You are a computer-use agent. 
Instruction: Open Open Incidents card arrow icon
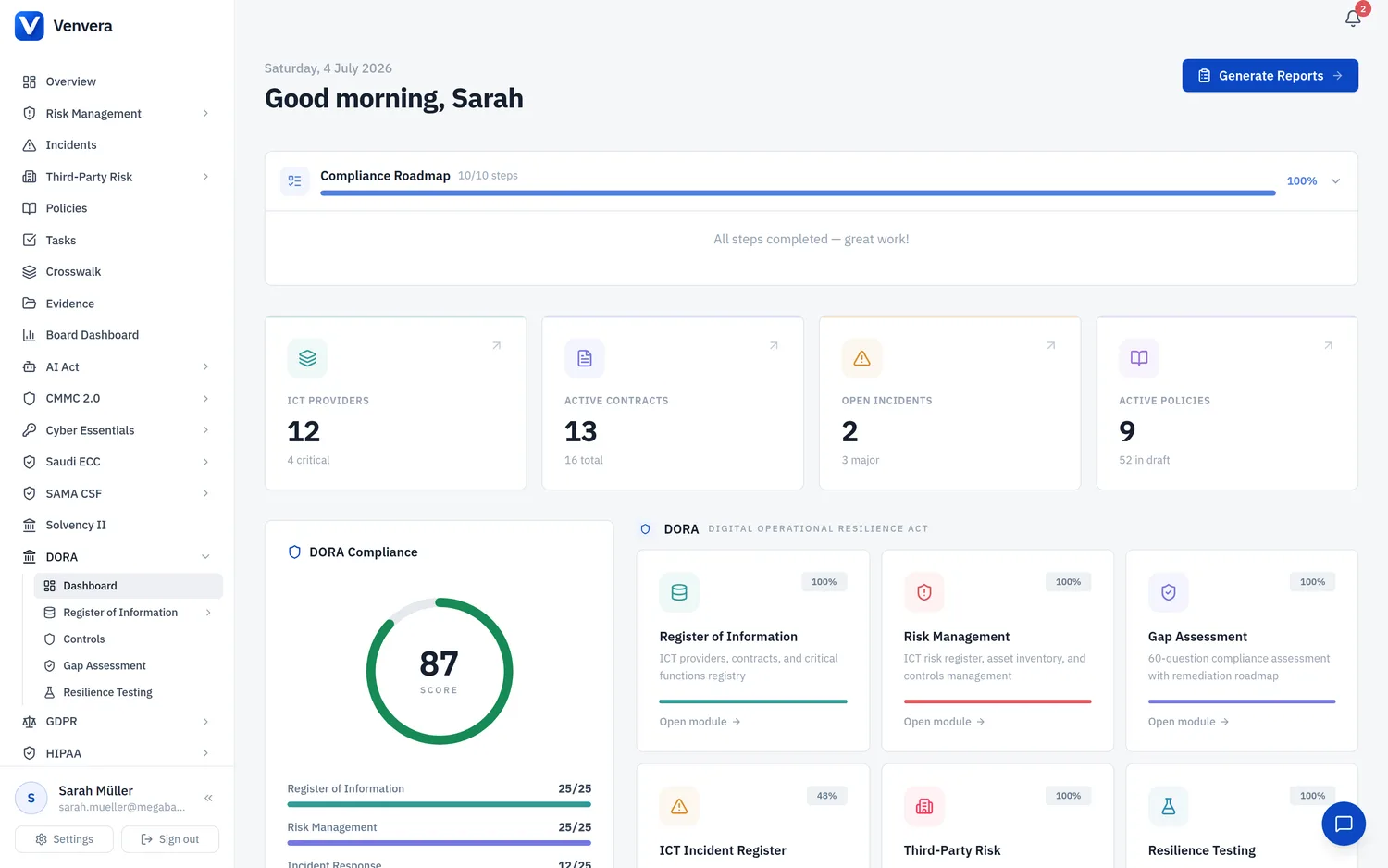point(1051,345)
